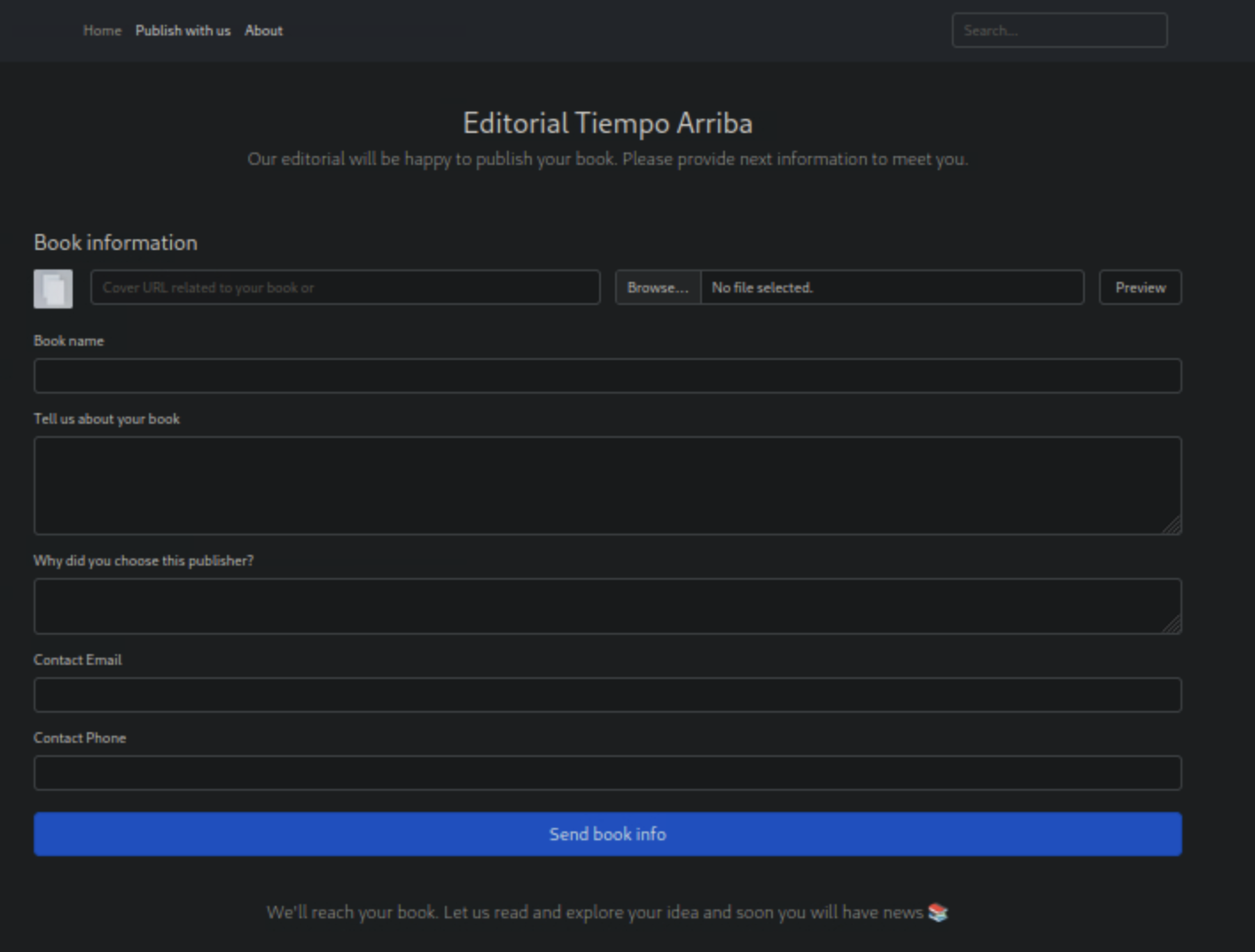Focus the Search box in the navbar
This screenshot has width=1255, height=952.
tap(1059, 30)
